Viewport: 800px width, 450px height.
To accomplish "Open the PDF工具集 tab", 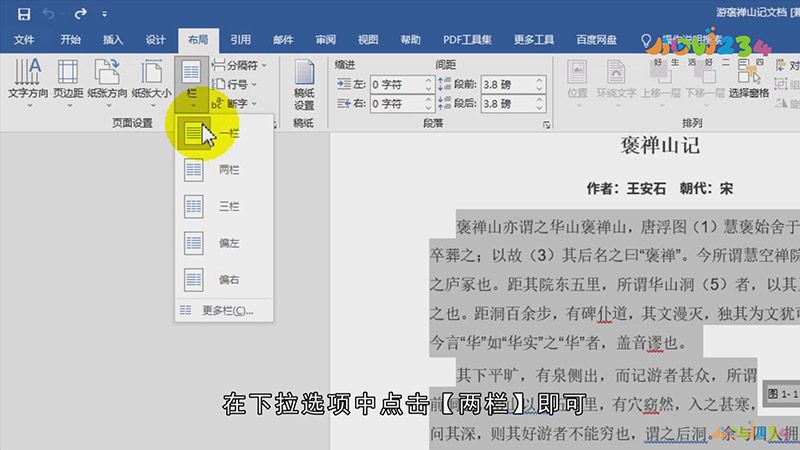I will pyautogui.click(x=467, y=40).
